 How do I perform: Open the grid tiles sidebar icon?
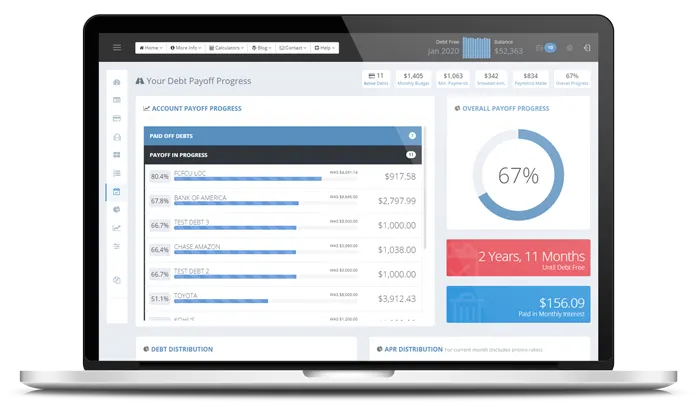pos(117,155)
